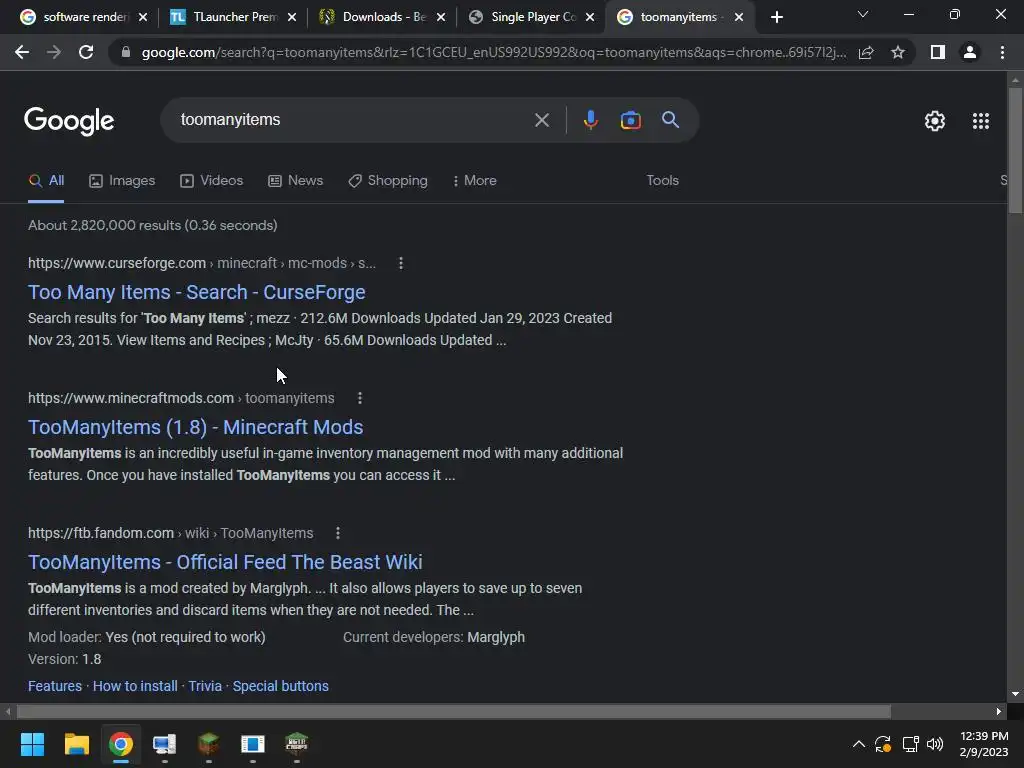Click the Trivia sitelink
Screen dimensions: 1024x768
[205, 686]
